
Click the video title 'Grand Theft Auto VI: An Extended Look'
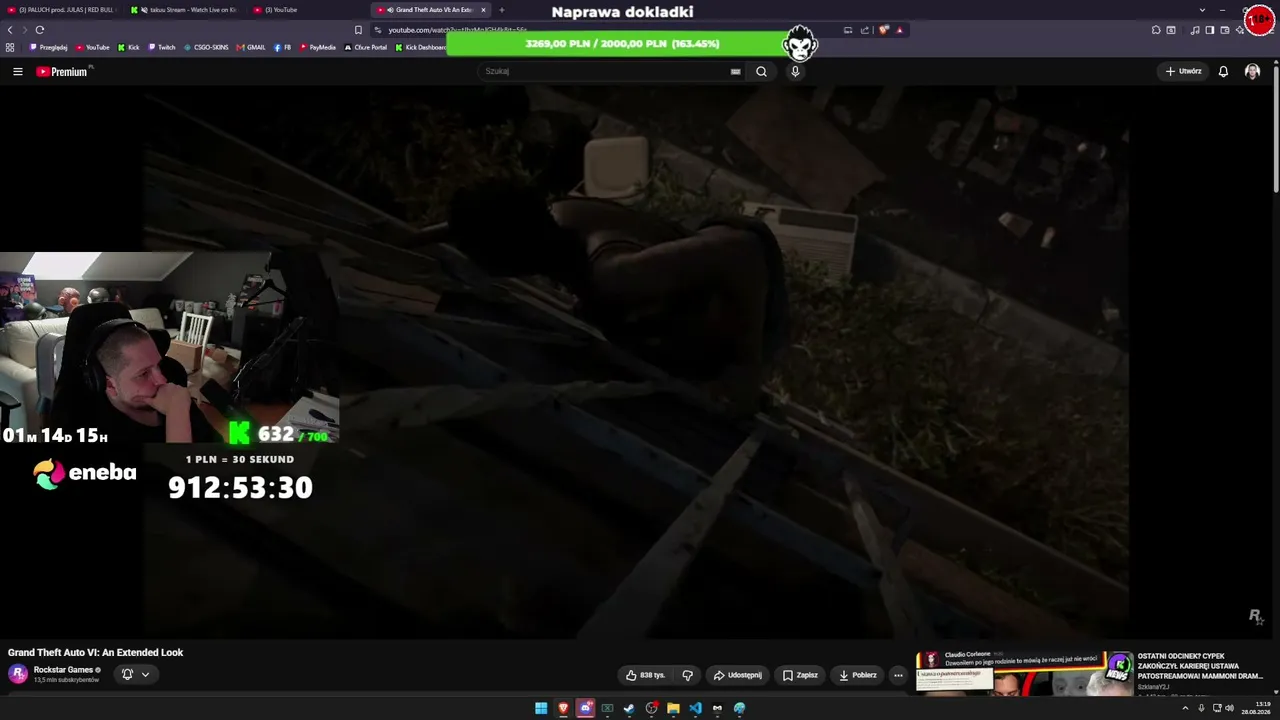[96, 653]
